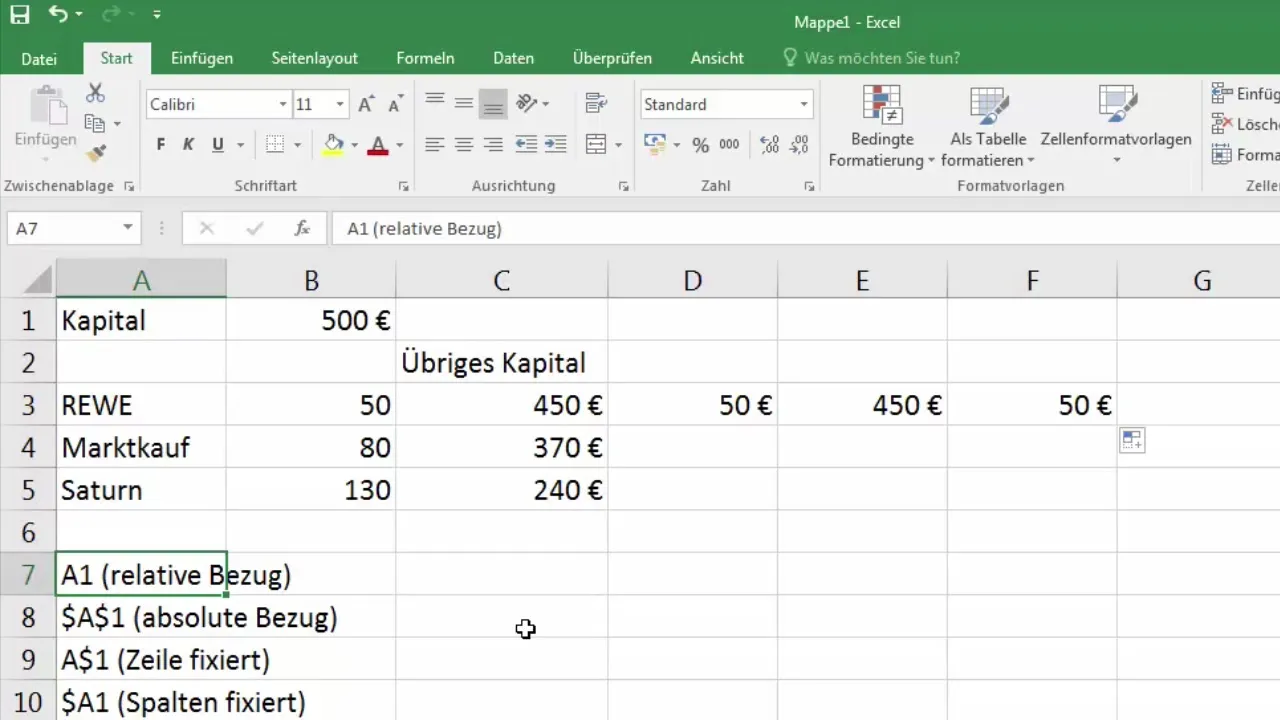Click the text orientation icon
The height and width of the screenshot is (720, 1280).
point(528,103)
